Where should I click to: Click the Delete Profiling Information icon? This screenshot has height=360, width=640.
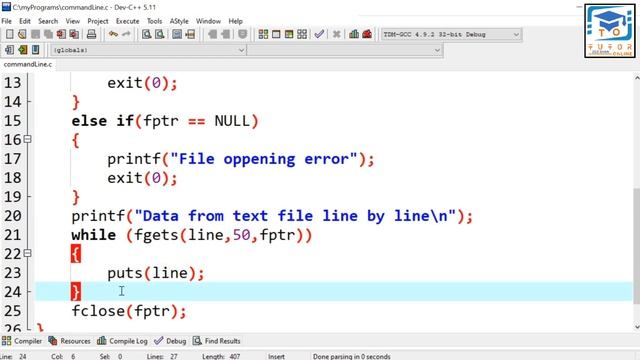(x=367, y=34)
